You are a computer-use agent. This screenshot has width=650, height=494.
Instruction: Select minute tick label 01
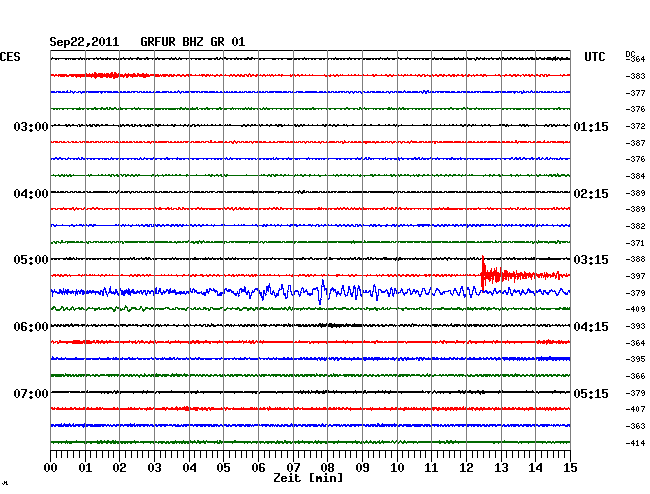[x=85, y=468]
